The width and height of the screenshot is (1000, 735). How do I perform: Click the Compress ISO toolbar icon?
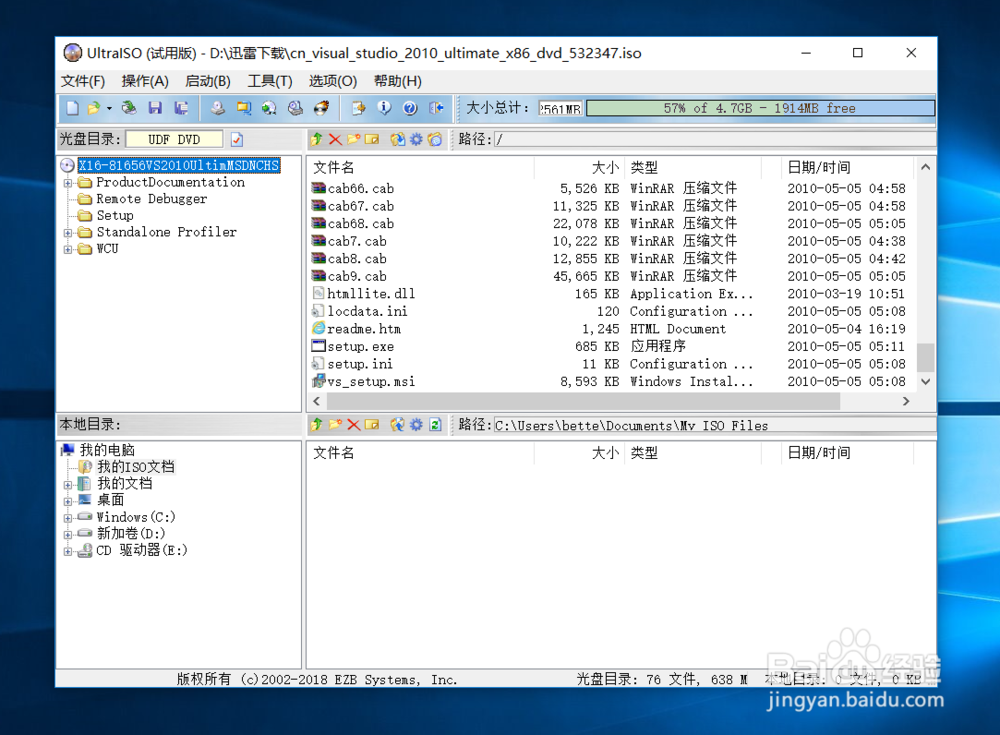click(295, 108)
